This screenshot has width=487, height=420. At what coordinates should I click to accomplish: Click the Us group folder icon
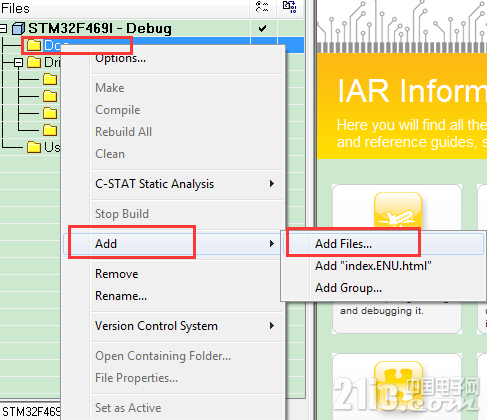click(34, 147)
